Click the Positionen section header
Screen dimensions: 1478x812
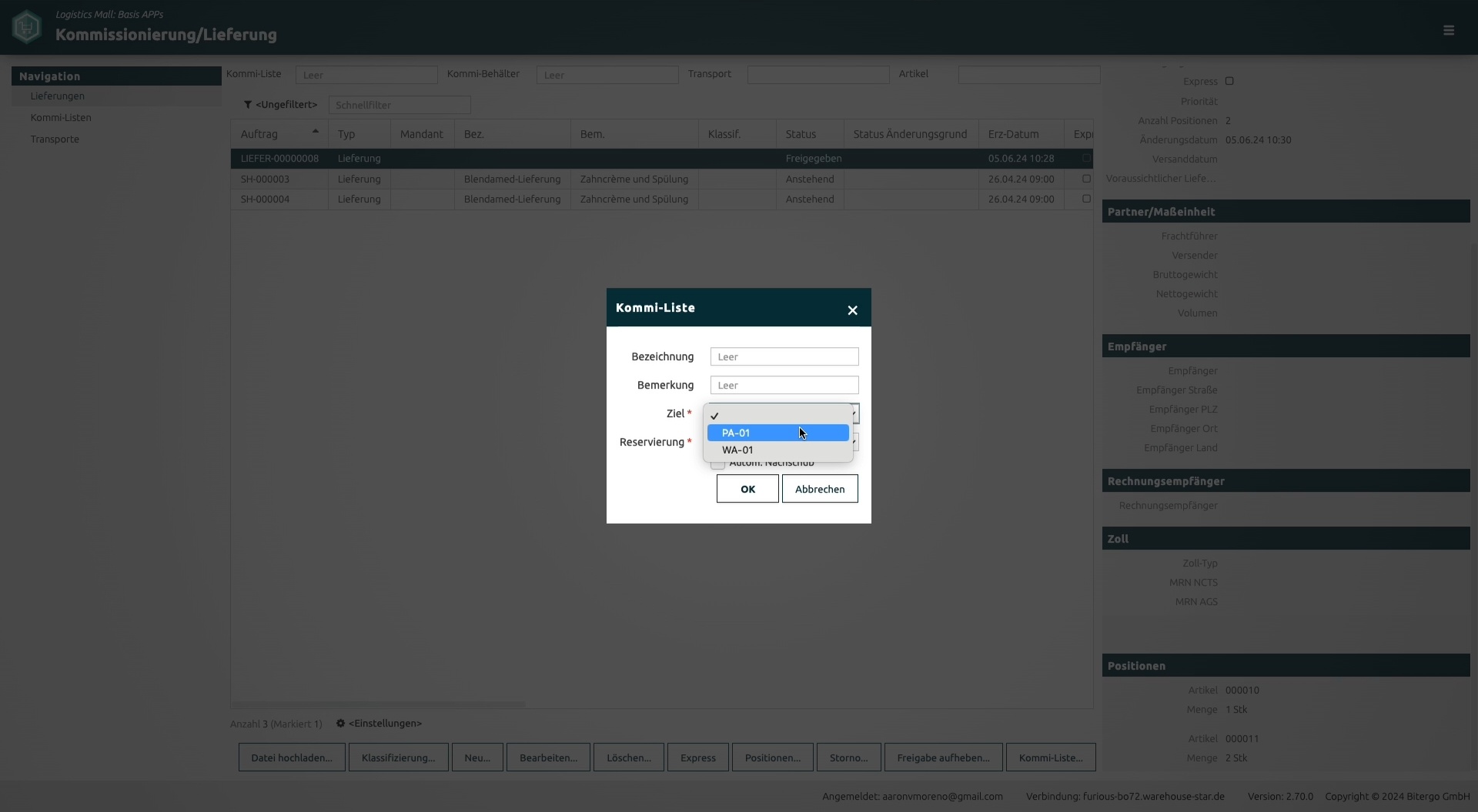point(1286,666)
